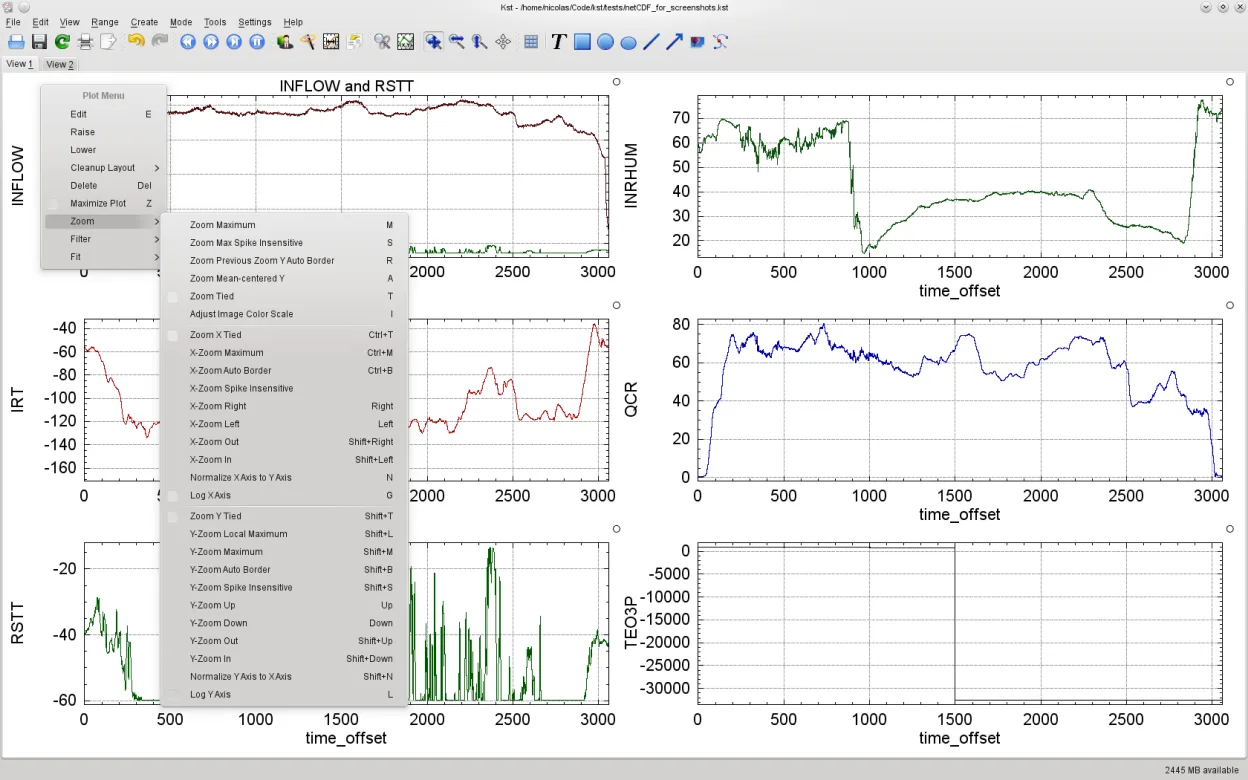Click the blue Count from end icon

[234, 42]
